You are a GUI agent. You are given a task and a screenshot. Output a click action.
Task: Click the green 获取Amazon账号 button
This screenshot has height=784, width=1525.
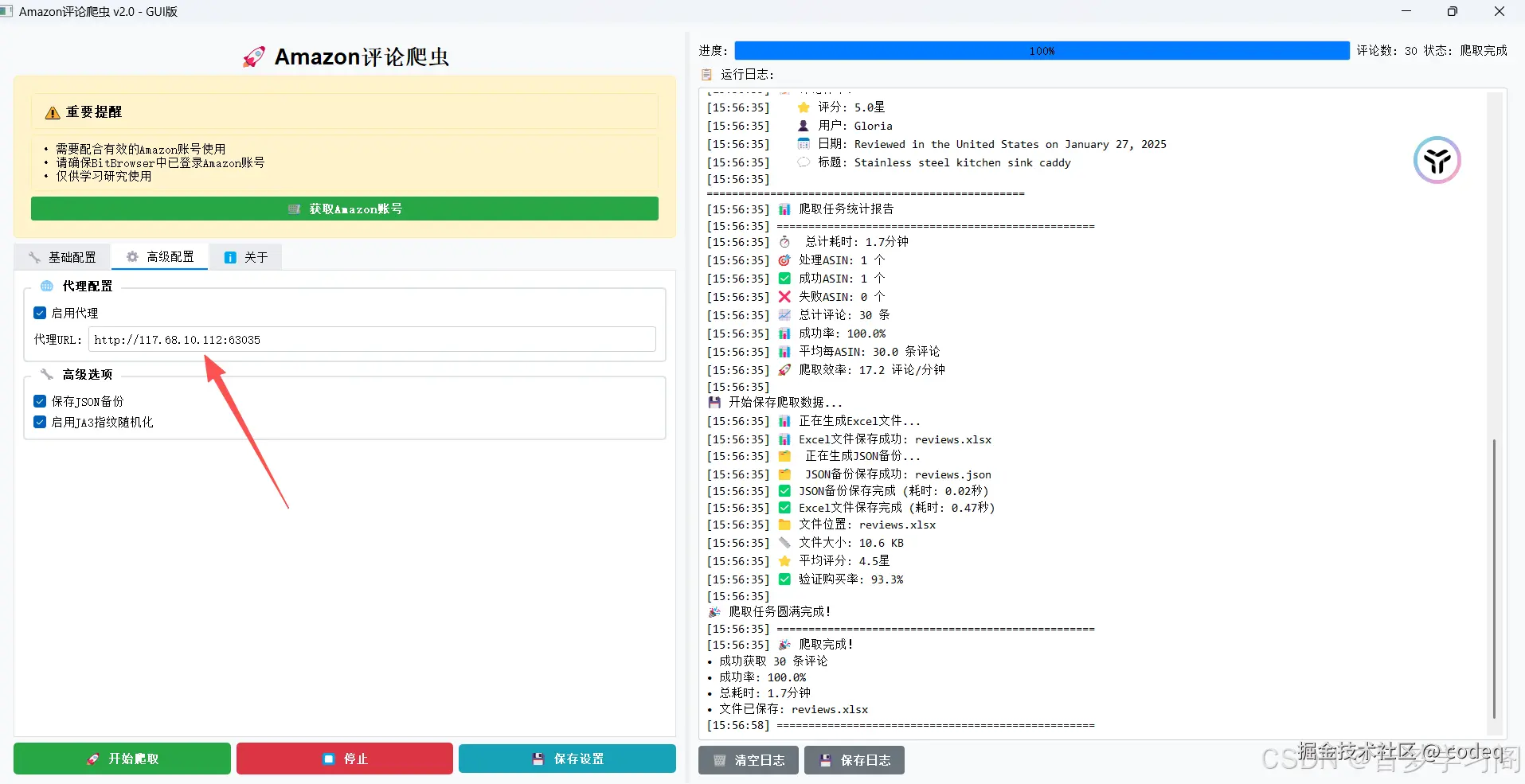345,209
